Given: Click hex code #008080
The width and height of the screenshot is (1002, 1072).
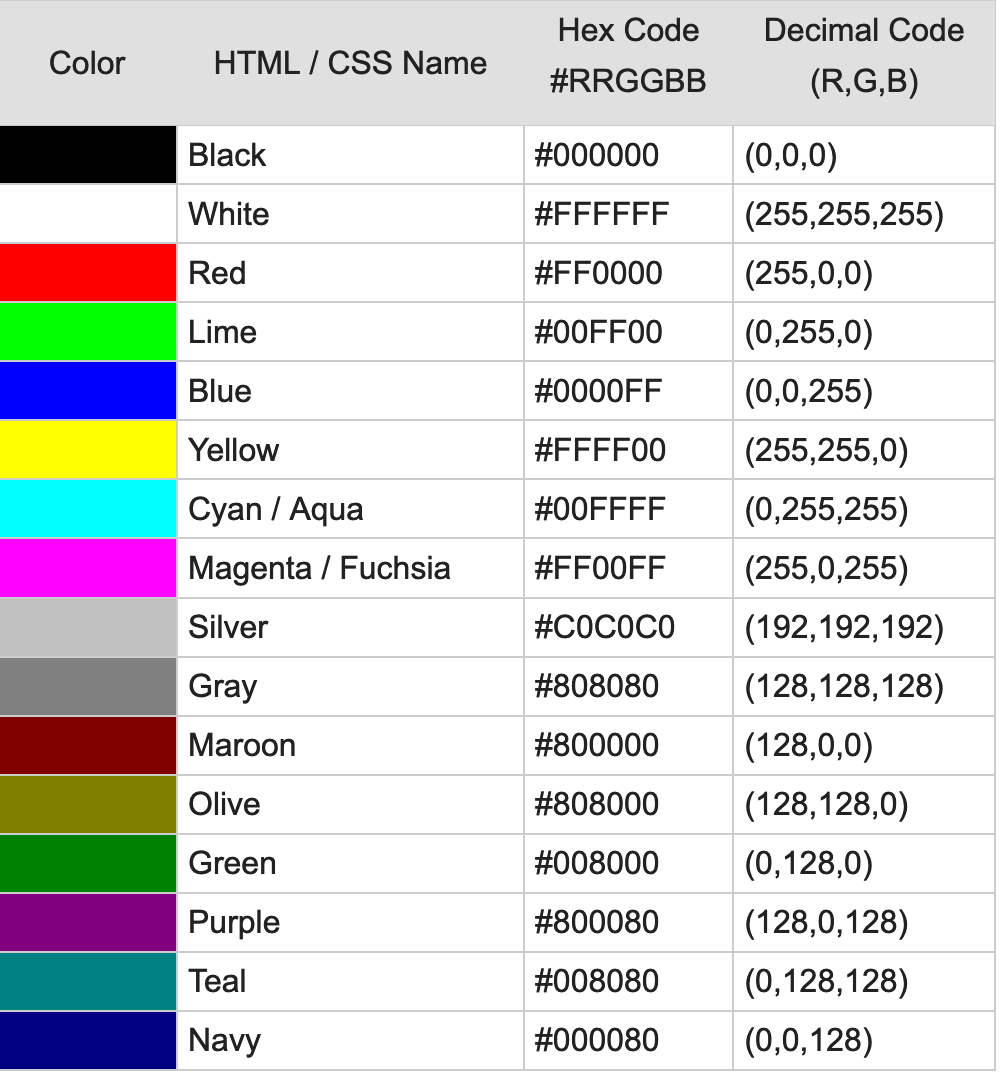Looking at the screenshot, I should pos(597,981).
